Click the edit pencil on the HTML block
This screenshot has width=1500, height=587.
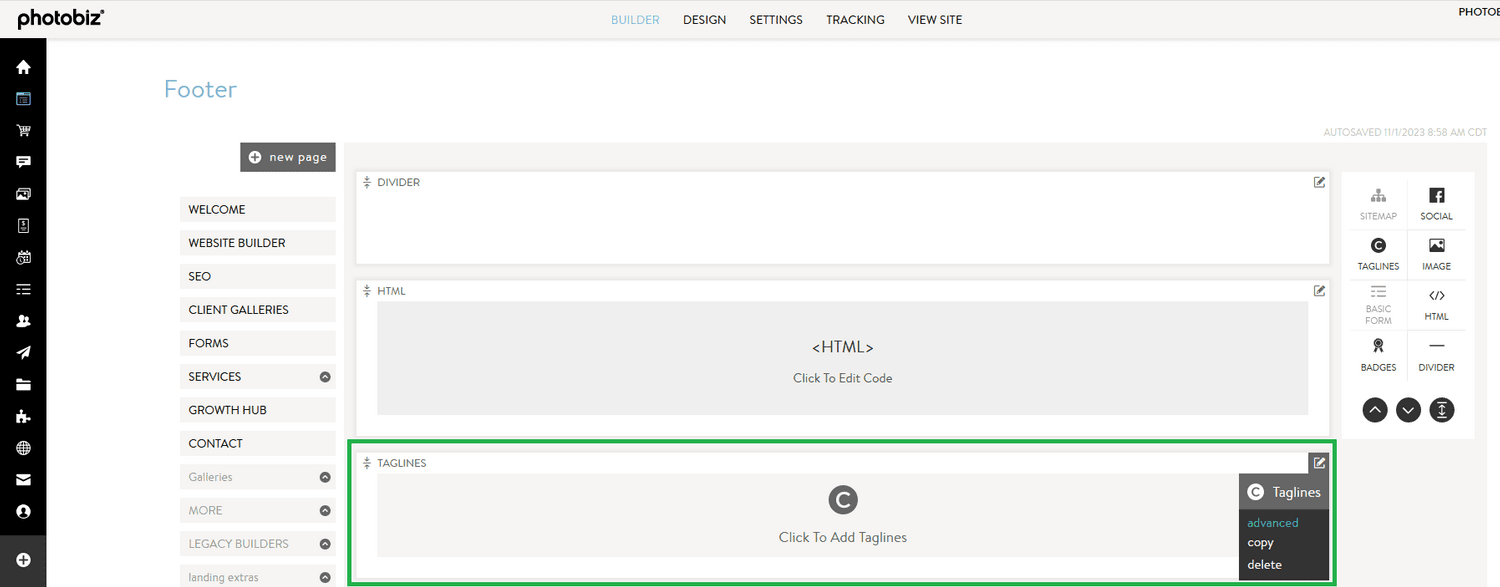point(1319,290)
